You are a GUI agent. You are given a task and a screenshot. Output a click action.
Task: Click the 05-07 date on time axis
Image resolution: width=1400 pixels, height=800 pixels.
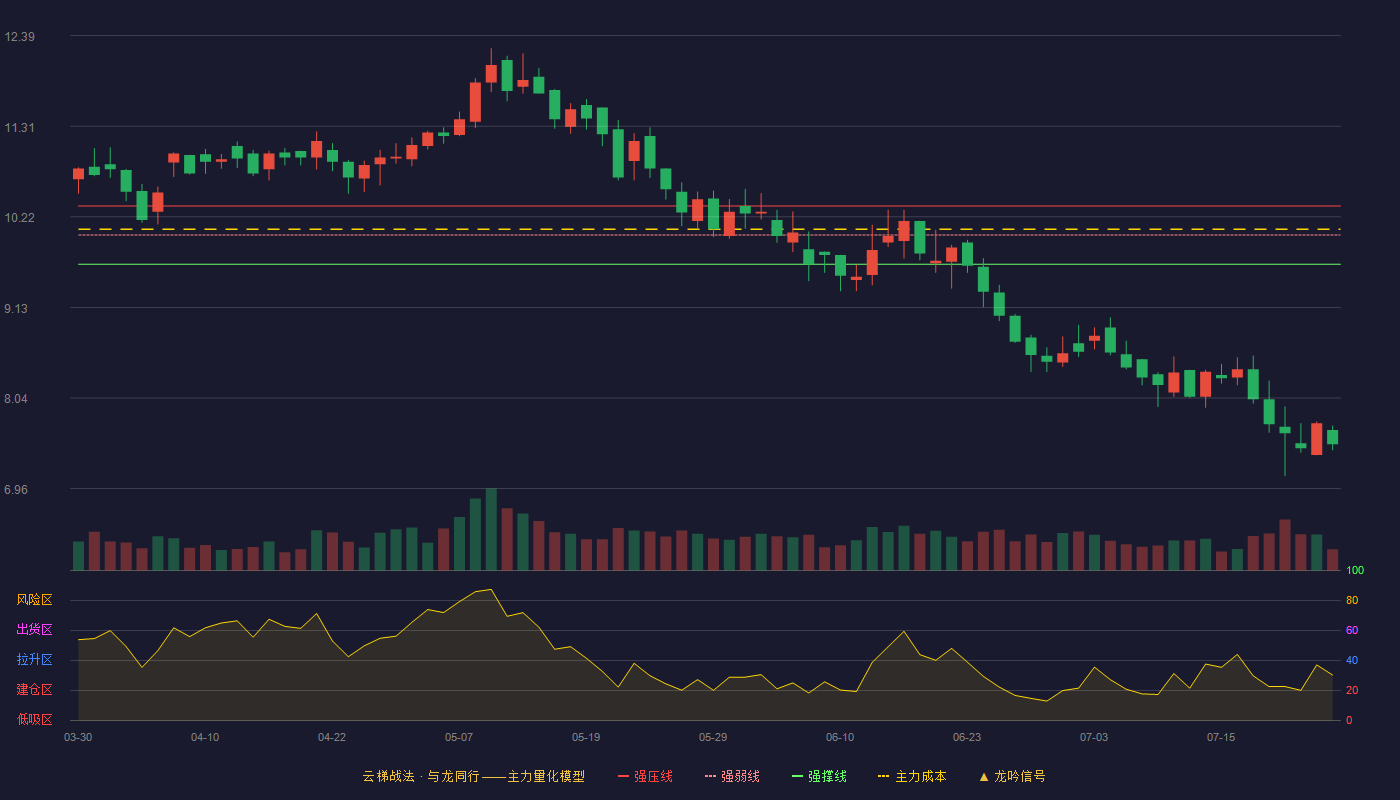click(459, 737)
